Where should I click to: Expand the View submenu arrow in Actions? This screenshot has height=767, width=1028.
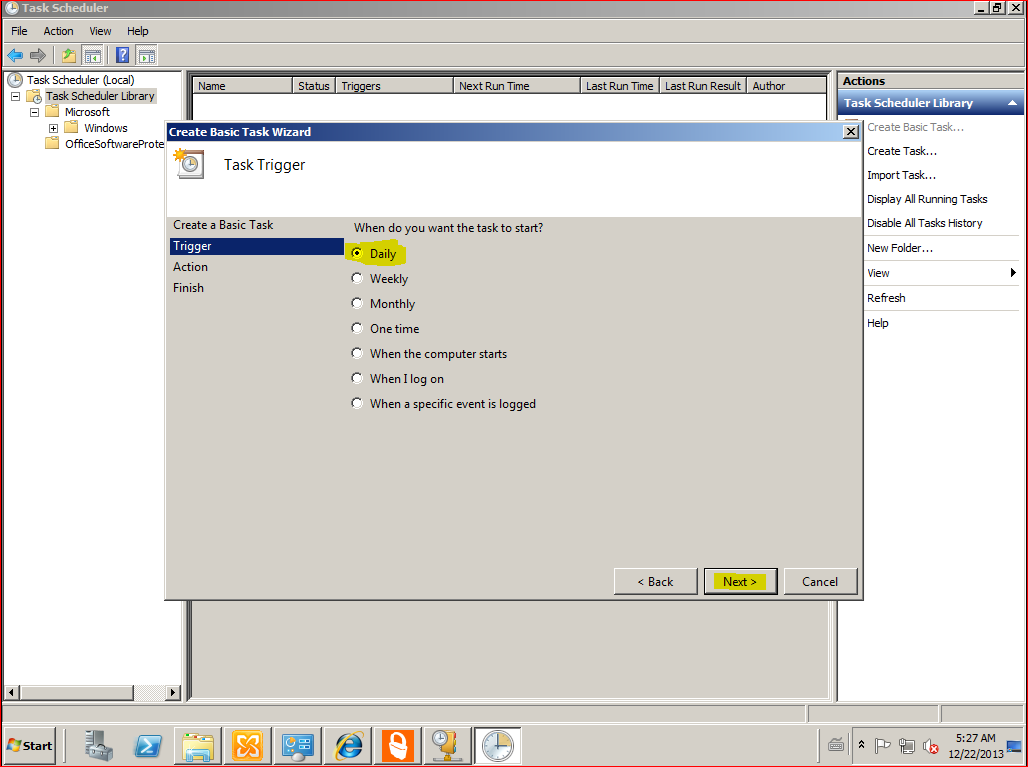(1013, 273)
